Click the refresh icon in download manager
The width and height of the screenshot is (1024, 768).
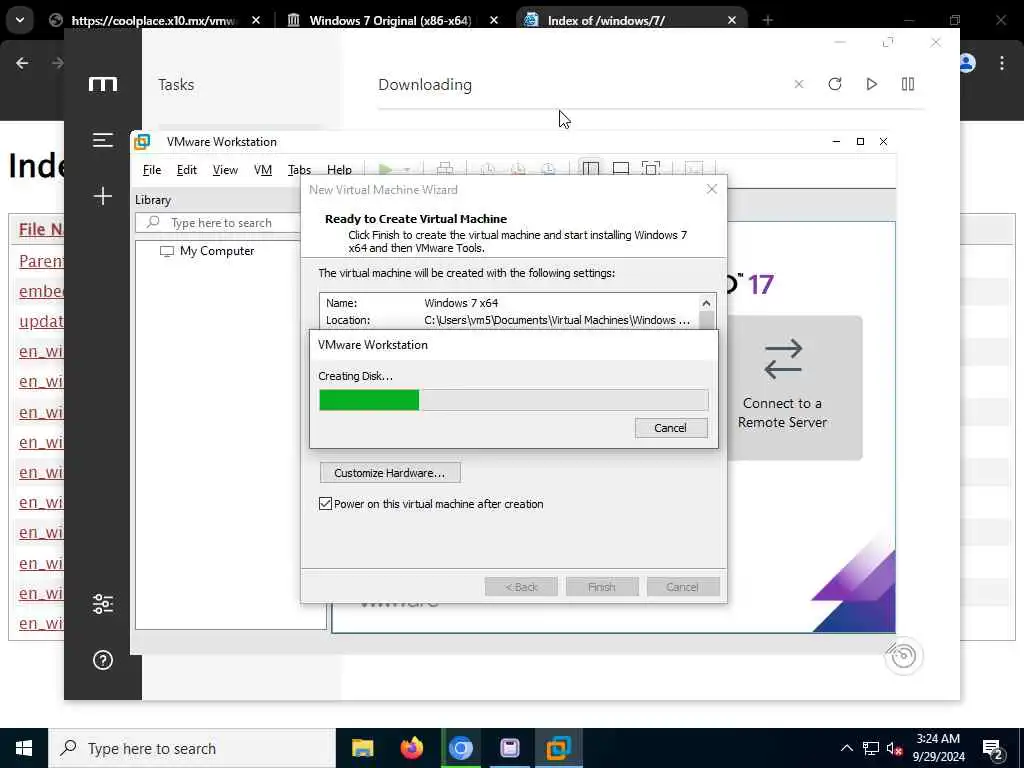pyautogui.click(x=835, y=84)
